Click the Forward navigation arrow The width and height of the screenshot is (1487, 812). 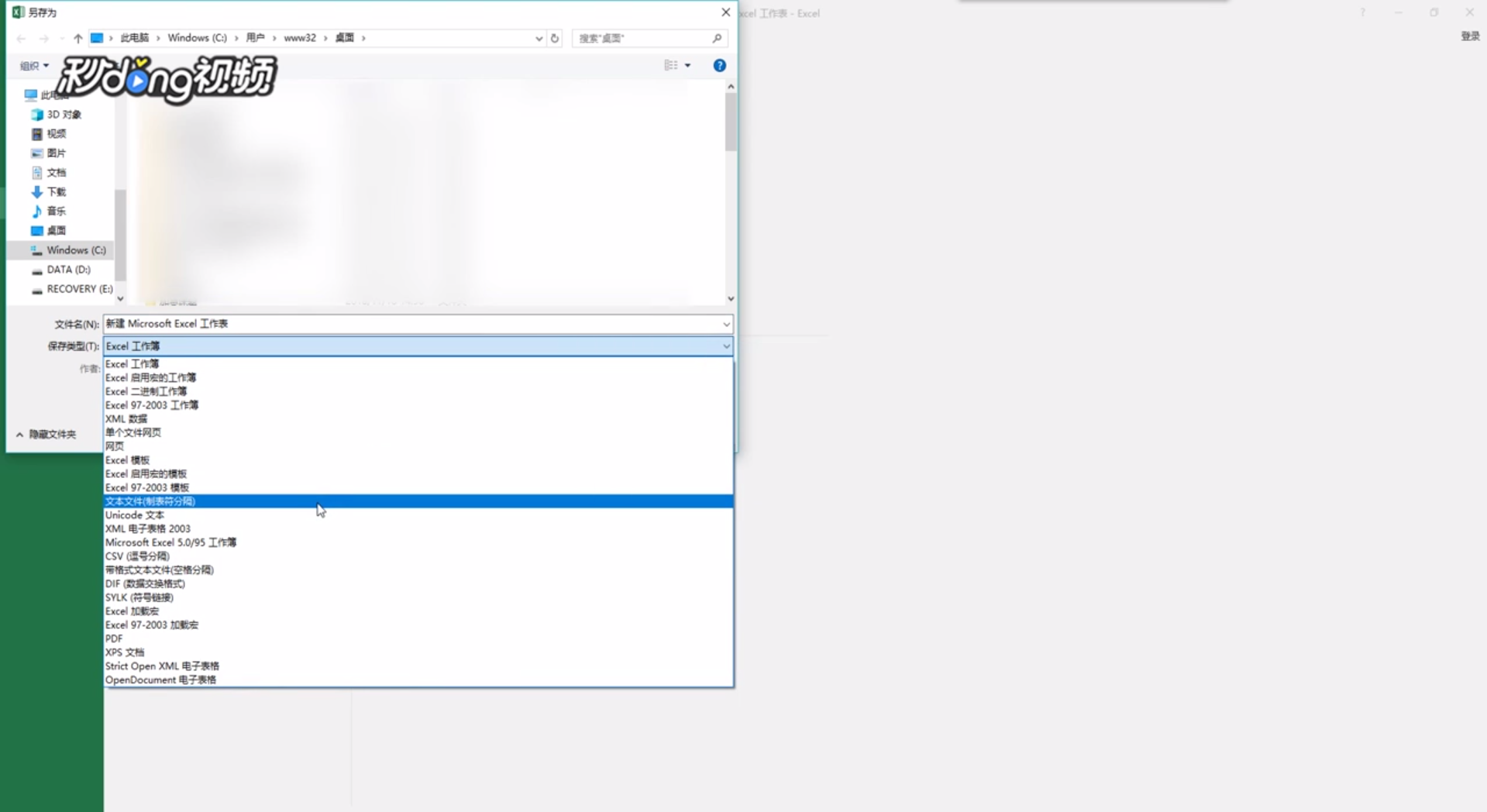pos(44,38)
